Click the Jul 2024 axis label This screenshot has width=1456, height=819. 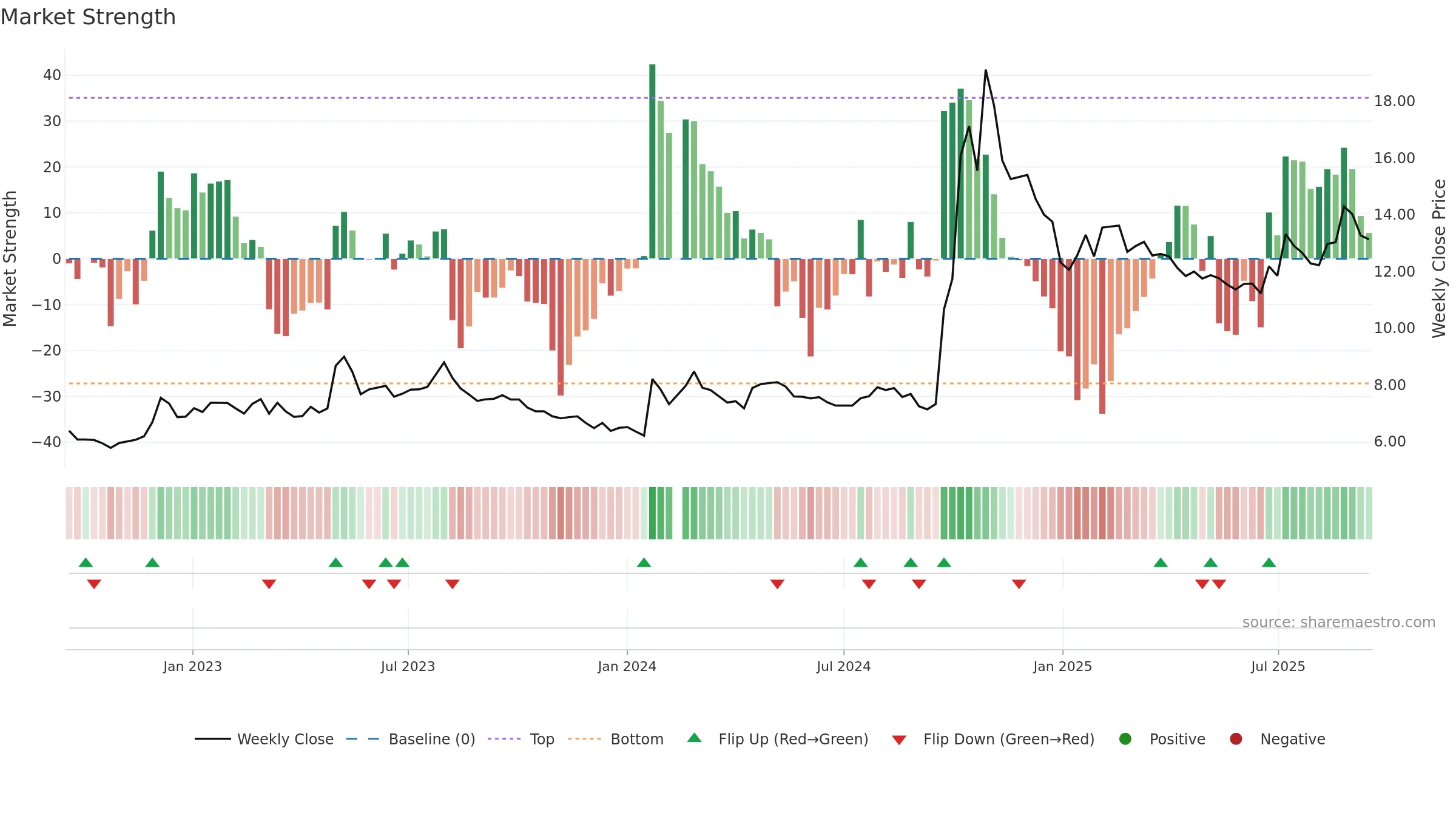pos(843,666)
